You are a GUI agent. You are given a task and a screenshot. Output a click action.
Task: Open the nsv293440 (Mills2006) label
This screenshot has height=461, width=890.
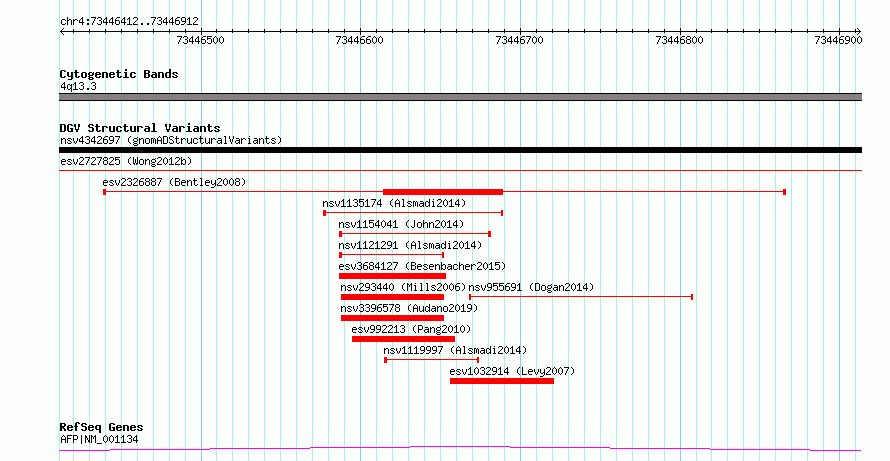pyautogui.click(x=403, y=287)
